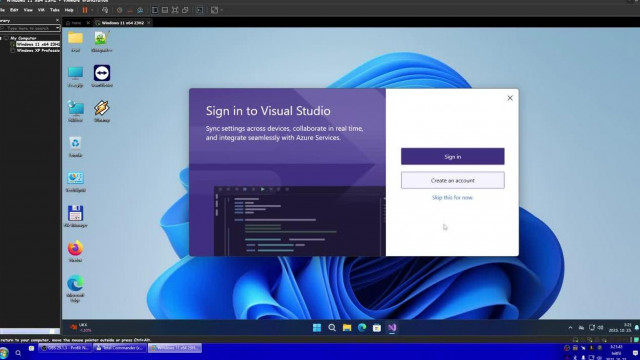This screenshot has height=360, width=640.
Task: Expand guest system tray hidden icons chevron
Action: tap(570, 328)
